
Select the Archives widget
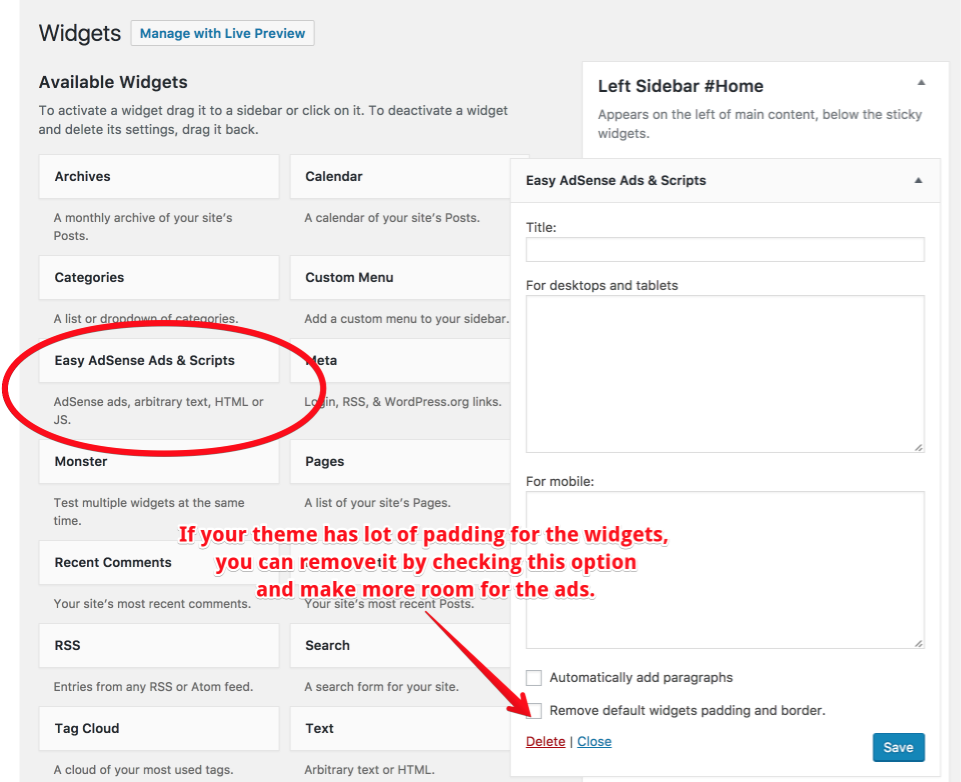click(x=158, y=176)
